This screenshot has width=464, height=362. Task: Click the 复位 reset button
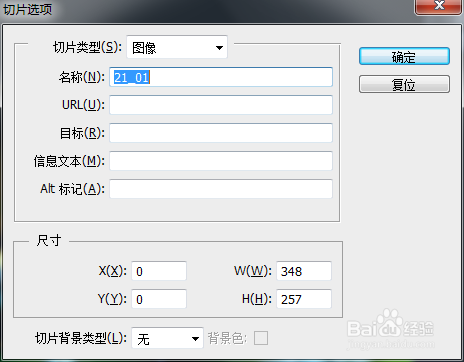(x=404, y=84)
